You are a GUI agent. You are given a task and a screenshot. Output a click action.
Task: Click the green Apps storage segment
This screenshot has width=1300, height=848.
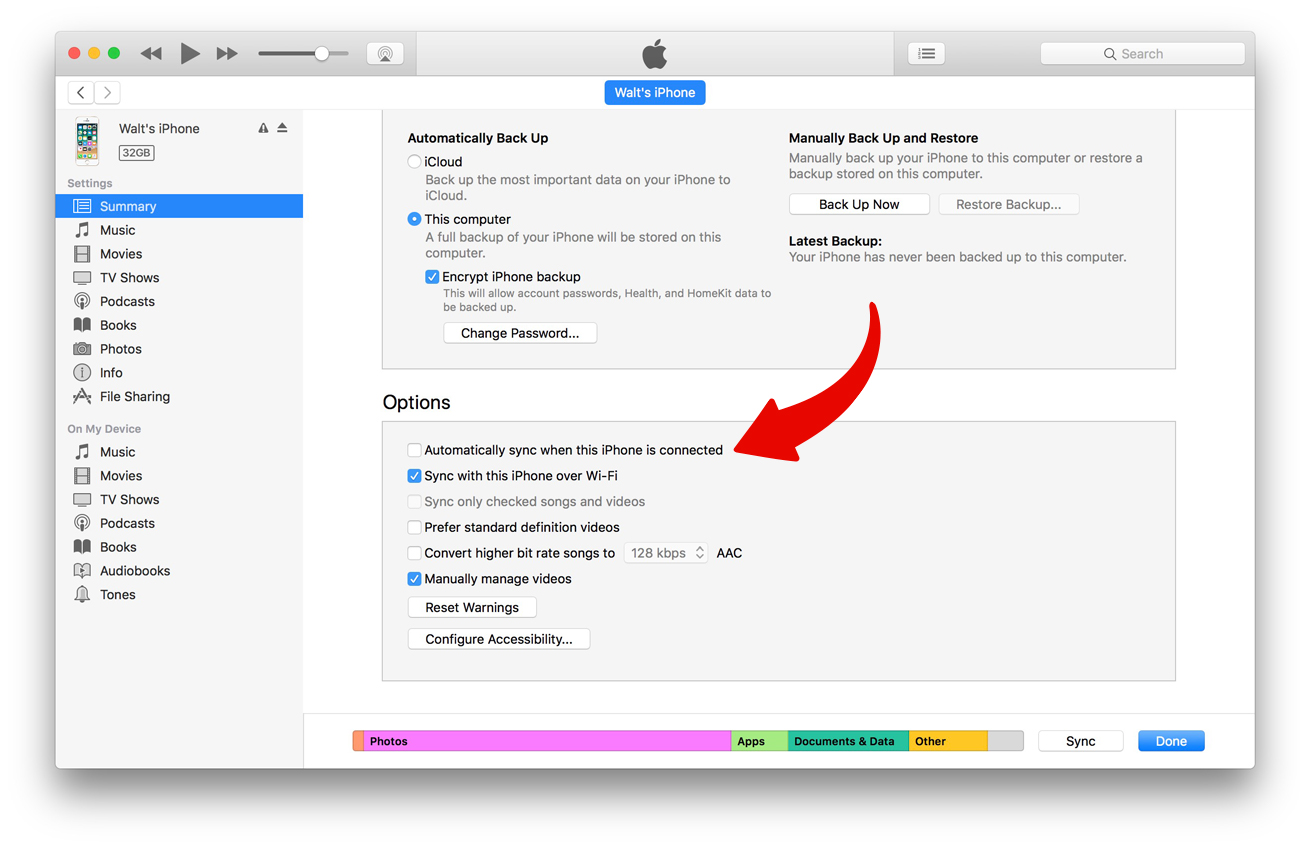click(760, 741)
